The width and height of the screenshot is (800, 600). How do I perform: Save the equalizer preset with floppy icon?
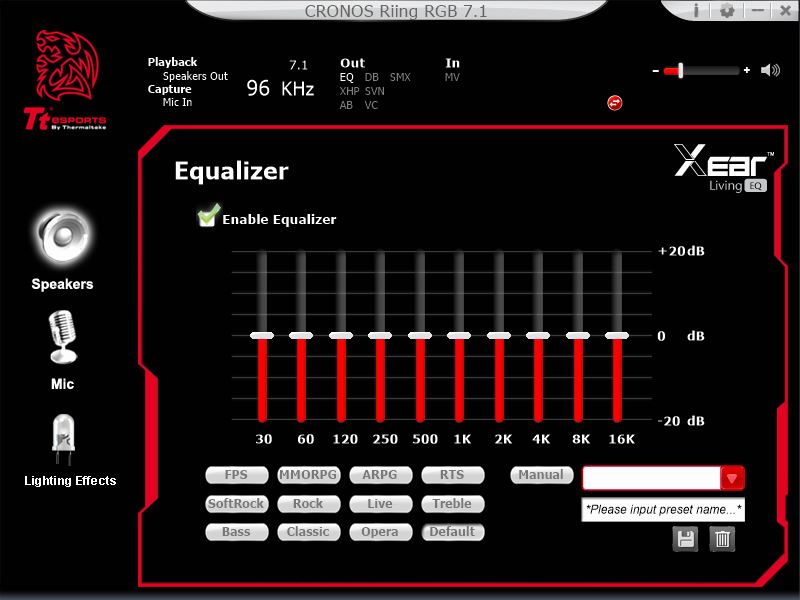click(686, 540)
